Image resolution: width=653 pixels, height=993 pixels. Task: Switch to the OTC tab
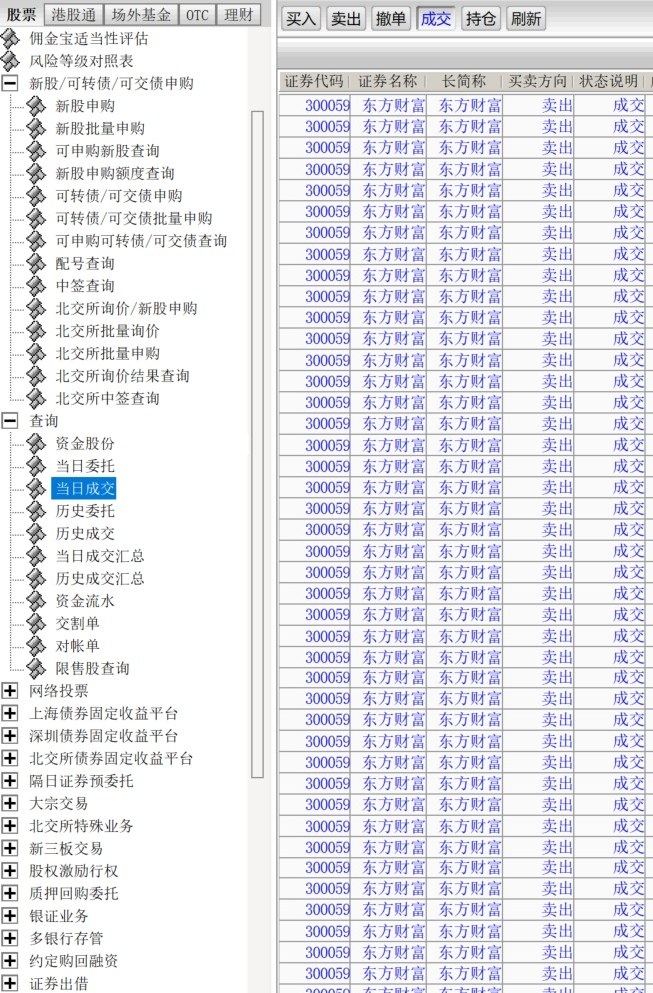pyautogui.click(x=197, y=15)
